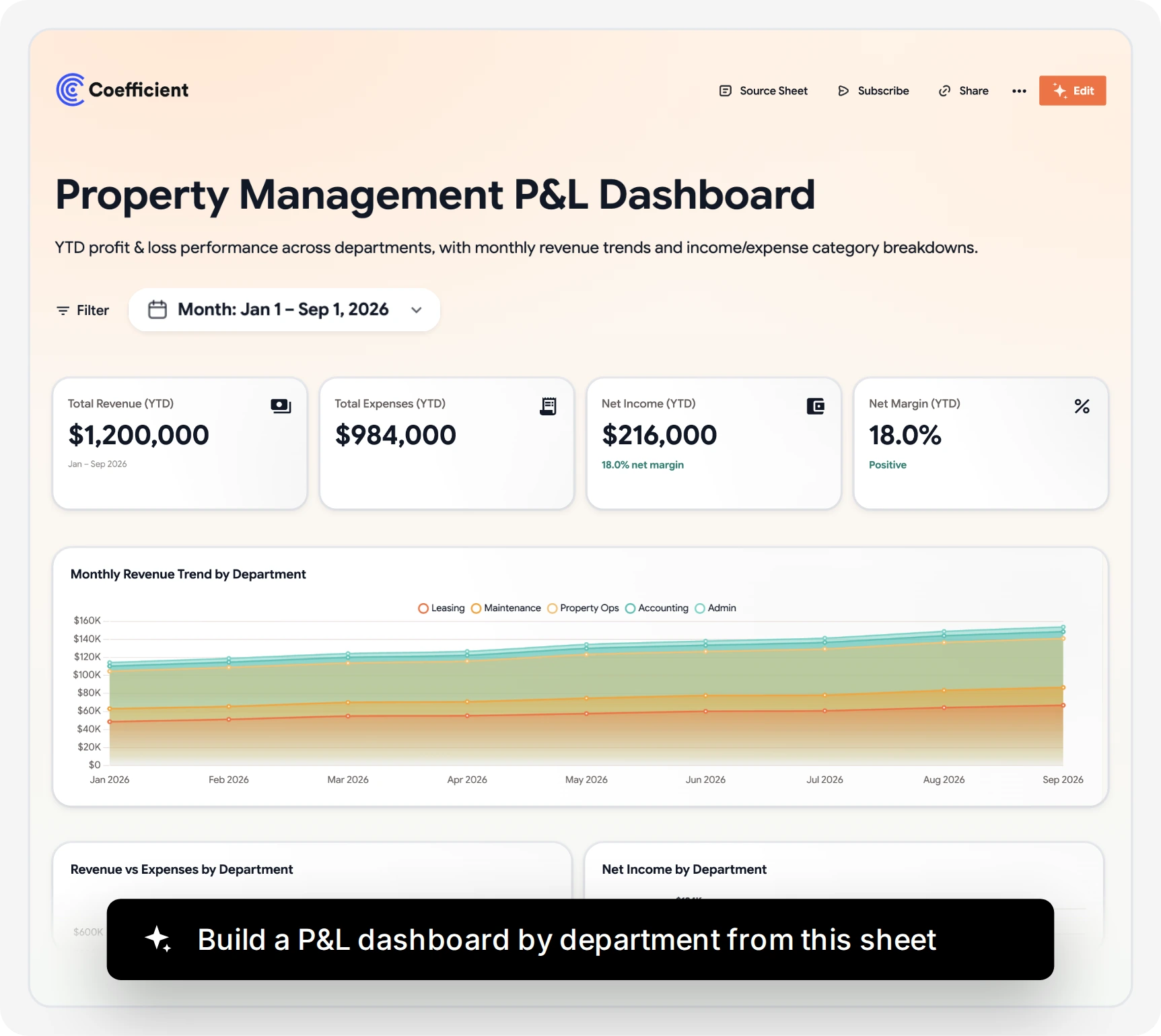Click the 'Build a P&L dashboard' prompt text

coord(567,939)
